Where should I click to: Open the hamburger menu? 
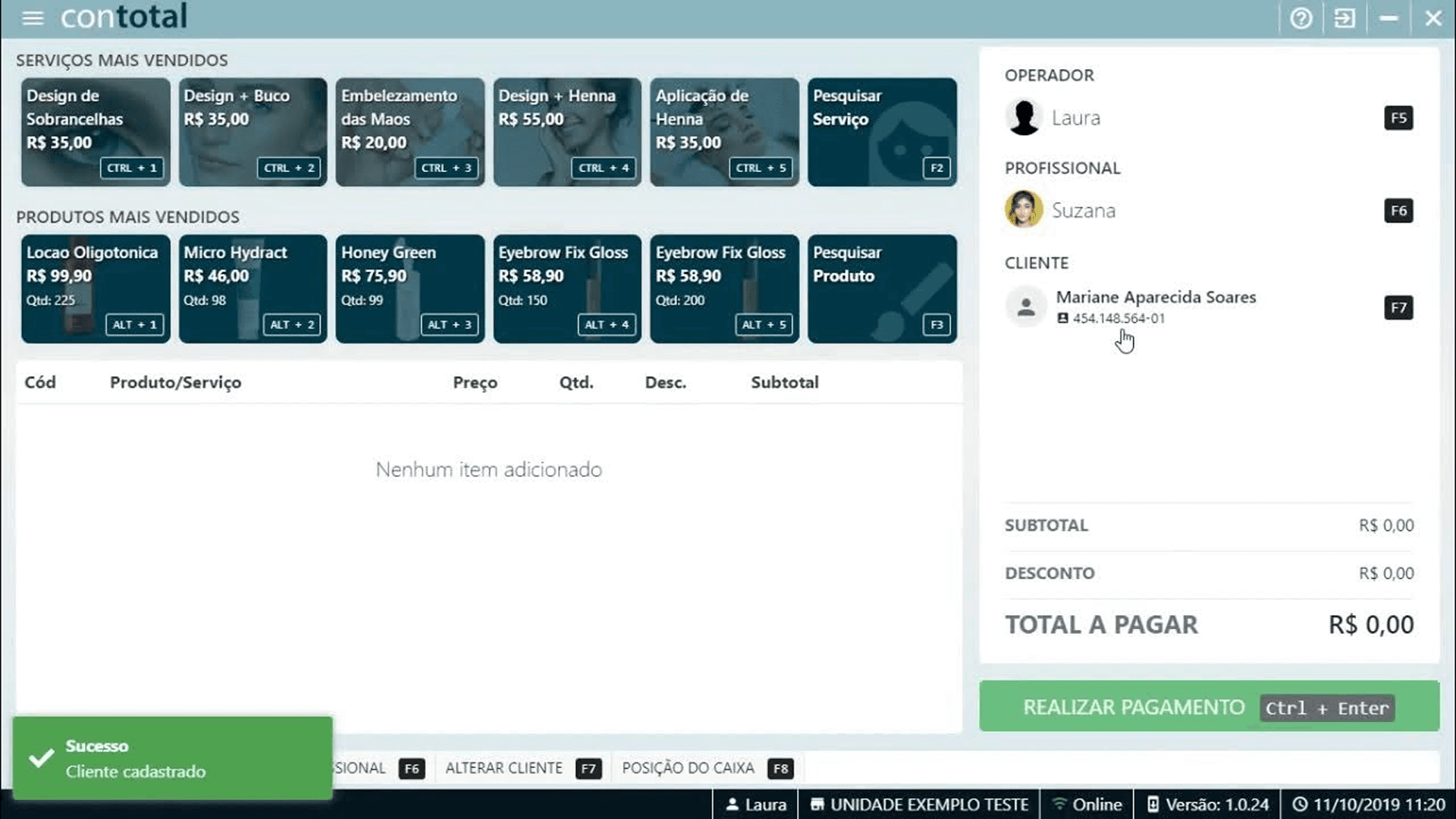pyautogui.click(x=33, y=17)
